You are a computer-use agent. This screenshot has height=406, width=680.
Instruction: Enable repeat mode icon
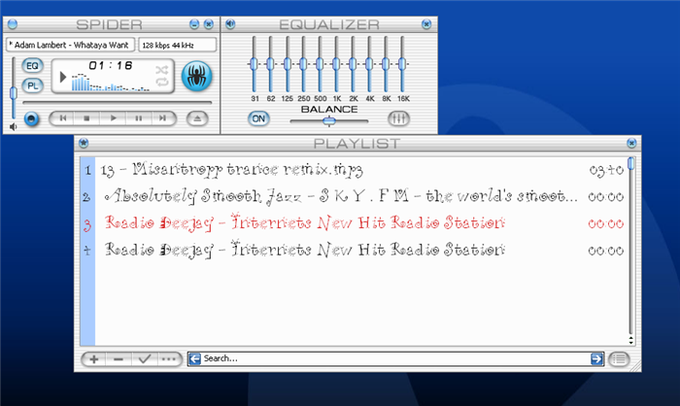[162, 82]
